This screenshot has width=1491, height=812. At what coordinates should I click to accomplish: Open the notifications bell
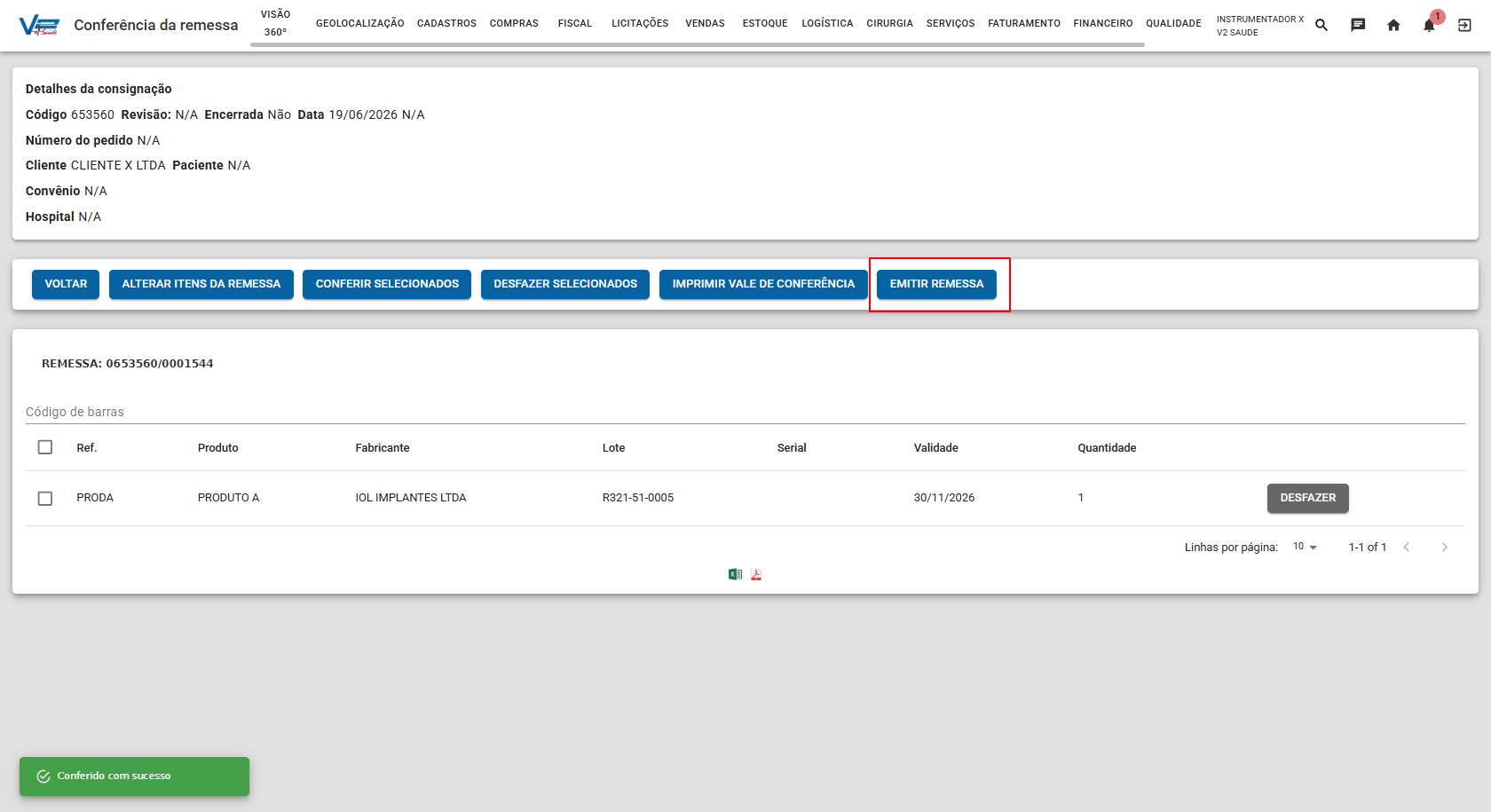coord(1429,25)
